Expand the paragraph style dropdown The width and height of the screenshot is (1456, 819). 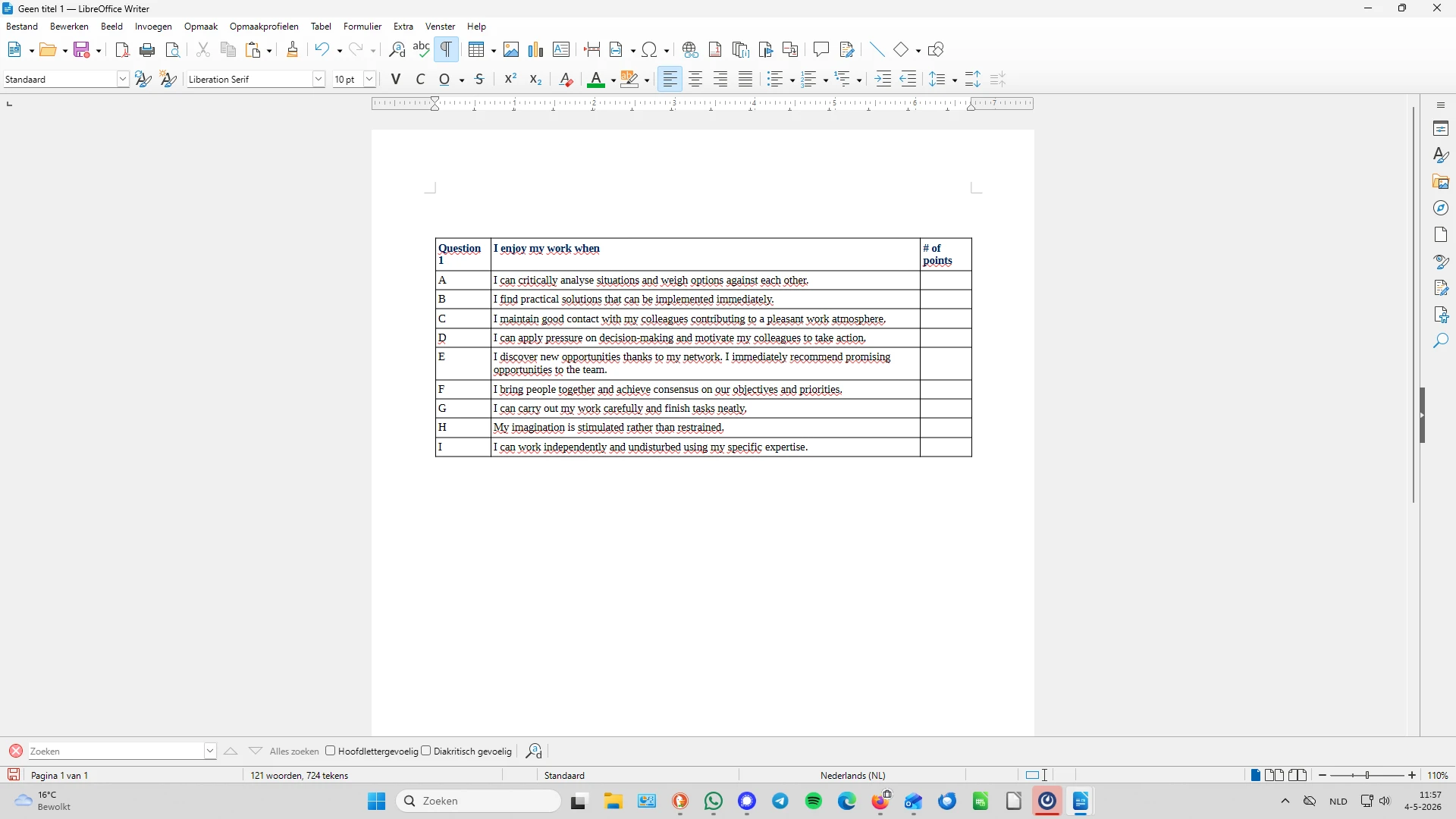click(123, 79)
